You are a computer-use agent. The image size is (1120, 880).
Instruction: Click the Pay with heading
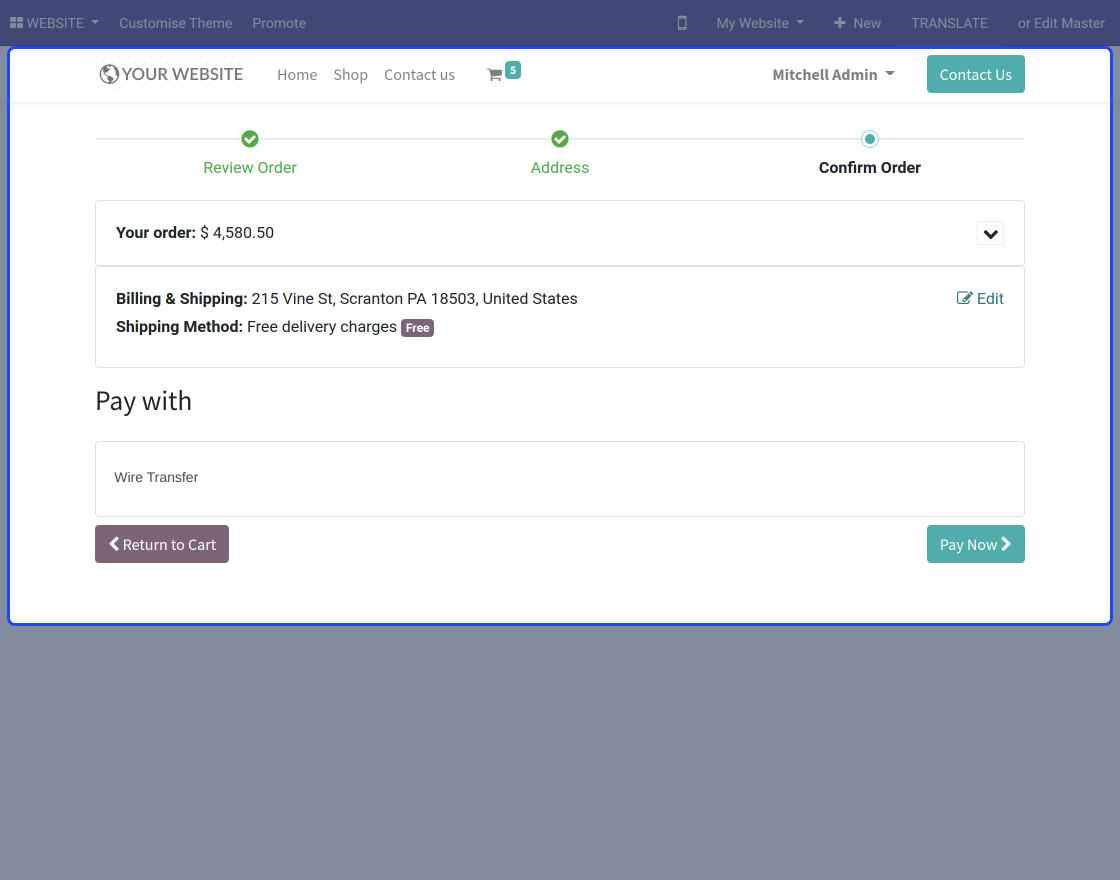[x=144, y=401]
